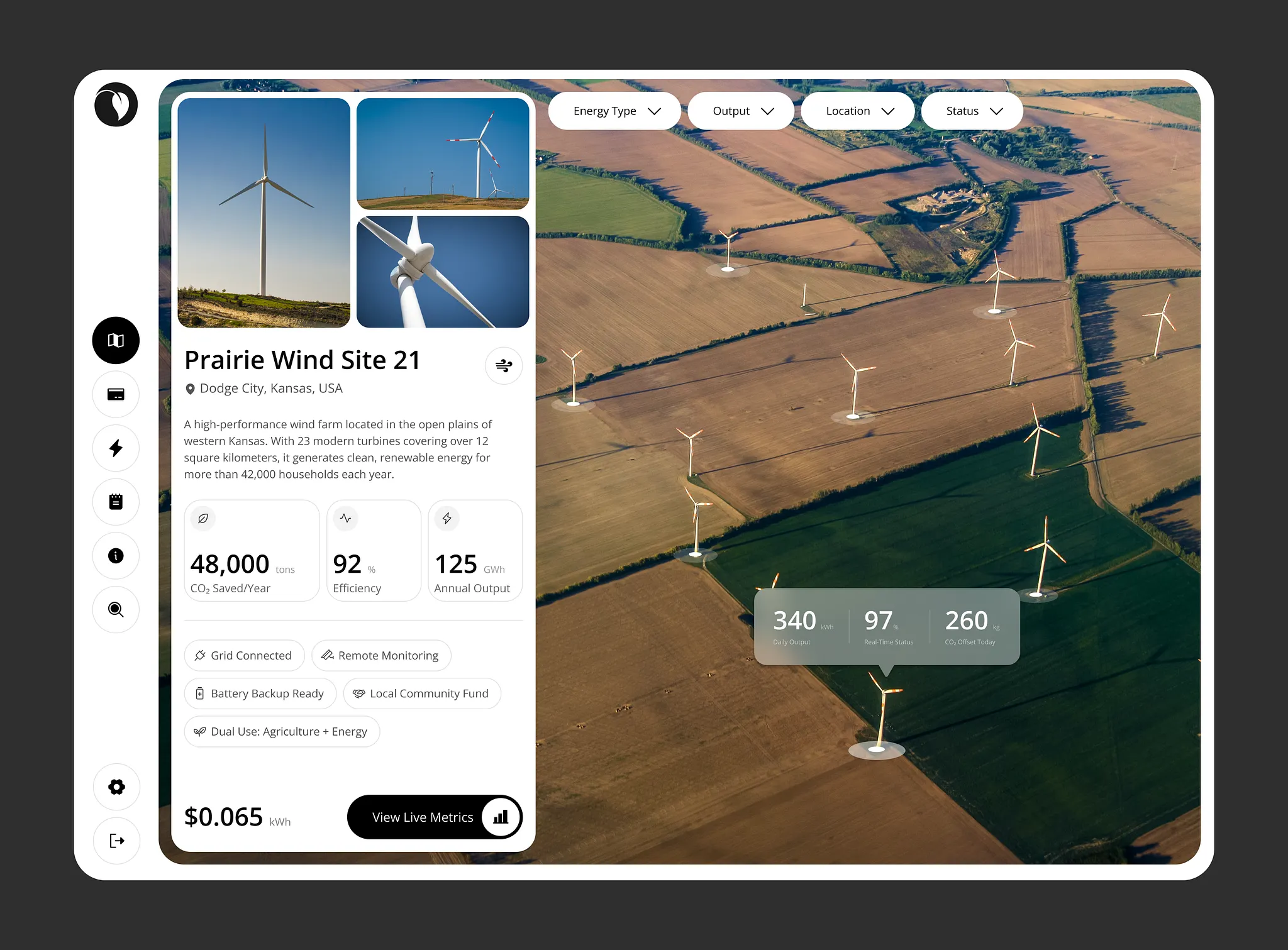Open the notepad reports sidebar icon
The image size is (1288, 950).
116,502
